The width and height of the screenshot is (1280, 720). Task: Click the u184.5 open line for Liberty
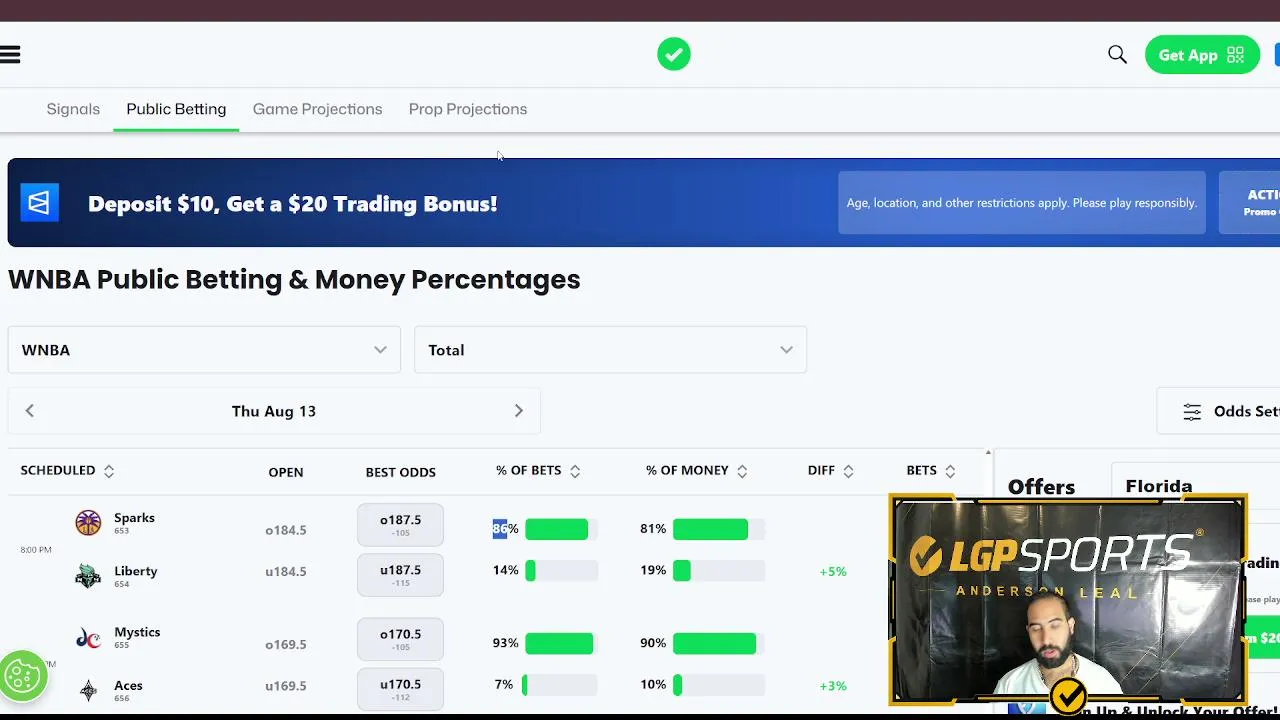coord(286,572)
